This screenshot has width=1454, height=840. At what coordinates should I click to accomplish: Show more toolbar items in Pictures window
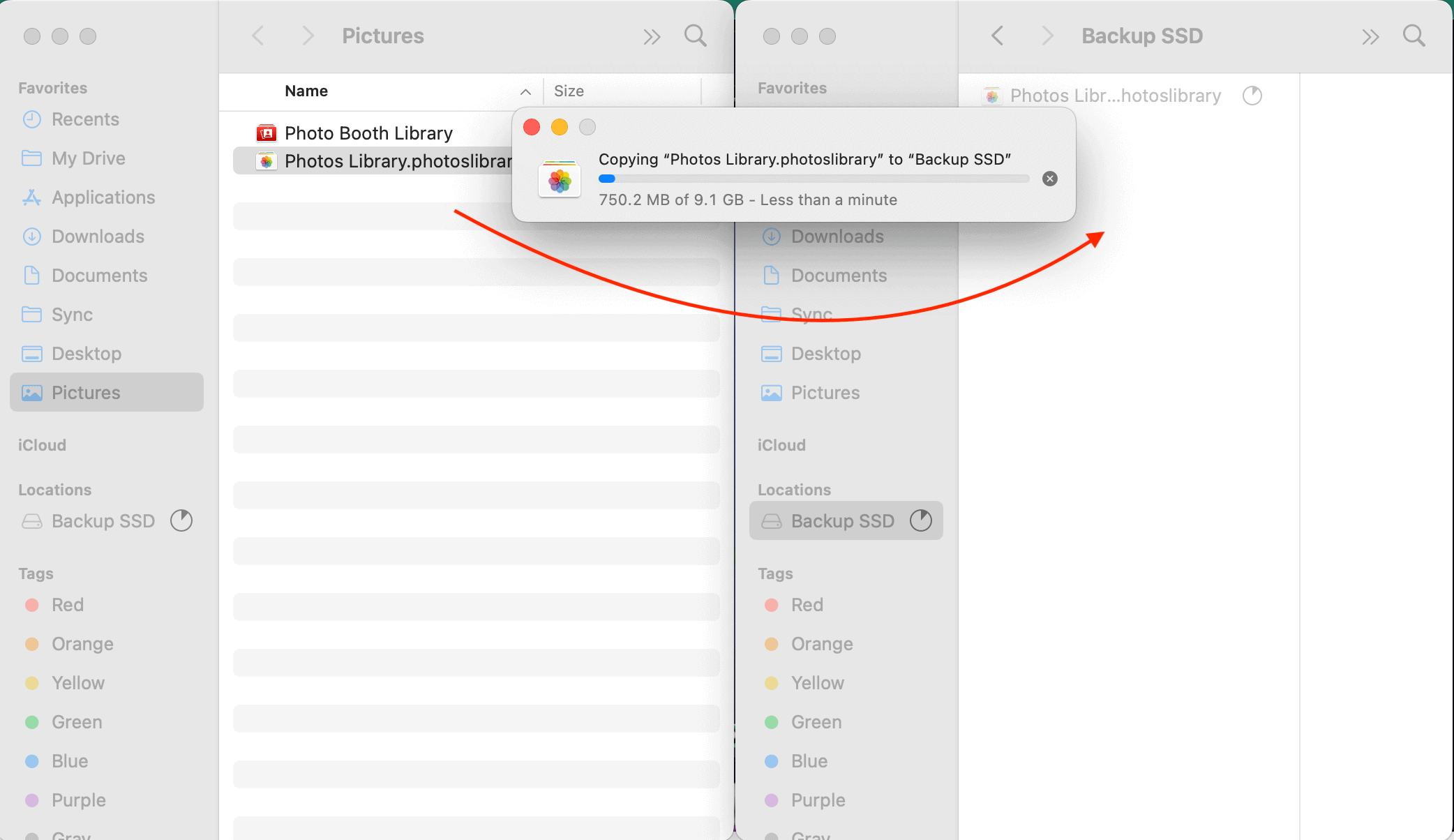point(652,36)
